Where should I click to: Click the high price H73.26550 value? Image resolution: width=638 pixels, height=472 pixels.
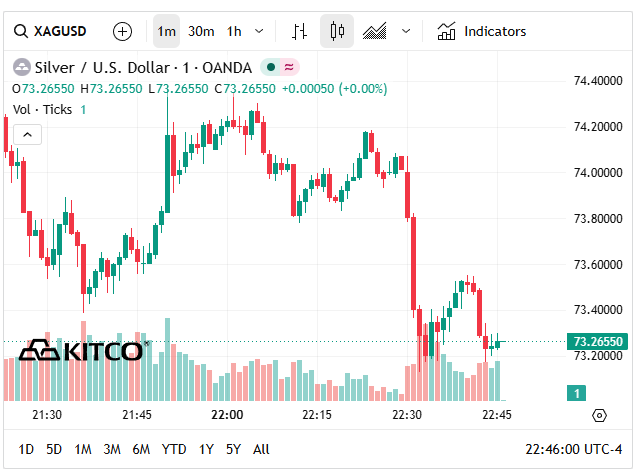point(111,89)
